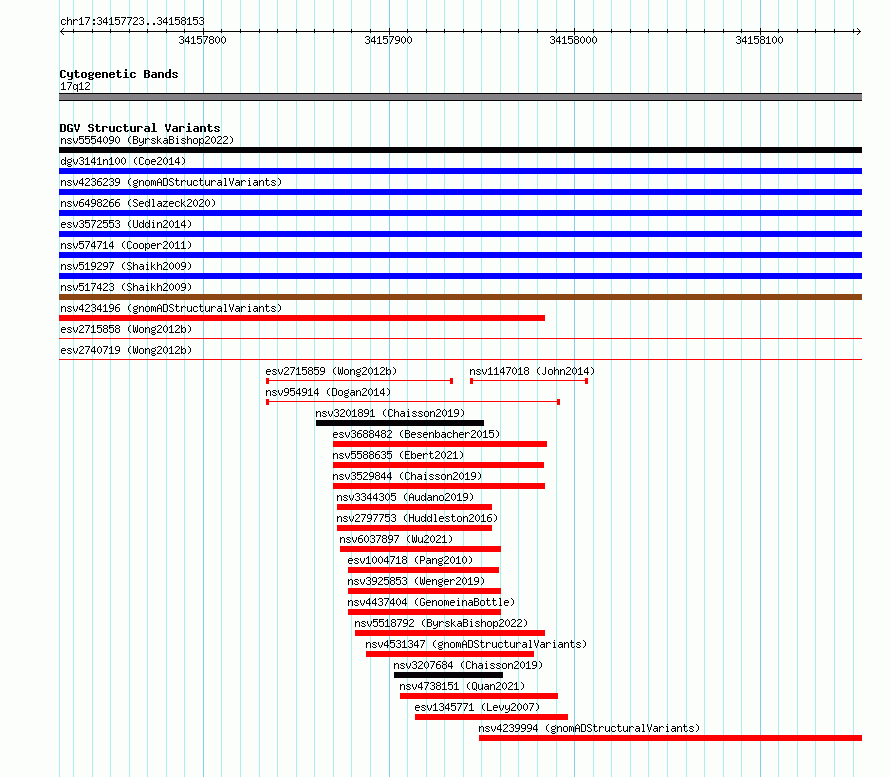
Task: Click nsv6498266 (Sedlazeck2020) label
Action: (x=138, y=203)
